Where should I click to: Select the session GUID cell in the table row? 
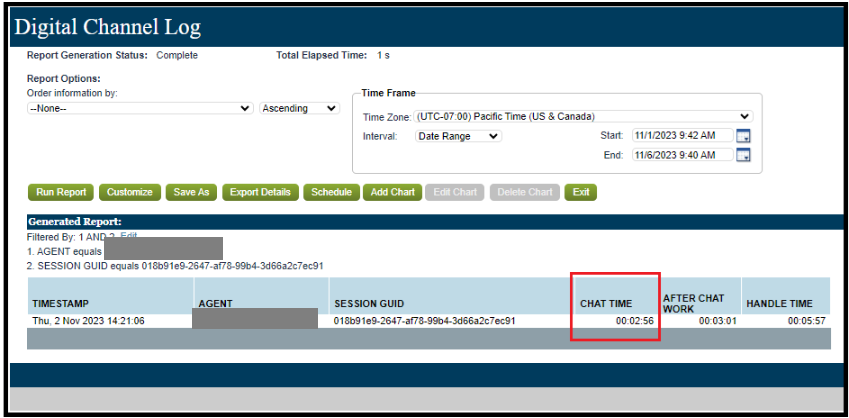pos(424,321)
